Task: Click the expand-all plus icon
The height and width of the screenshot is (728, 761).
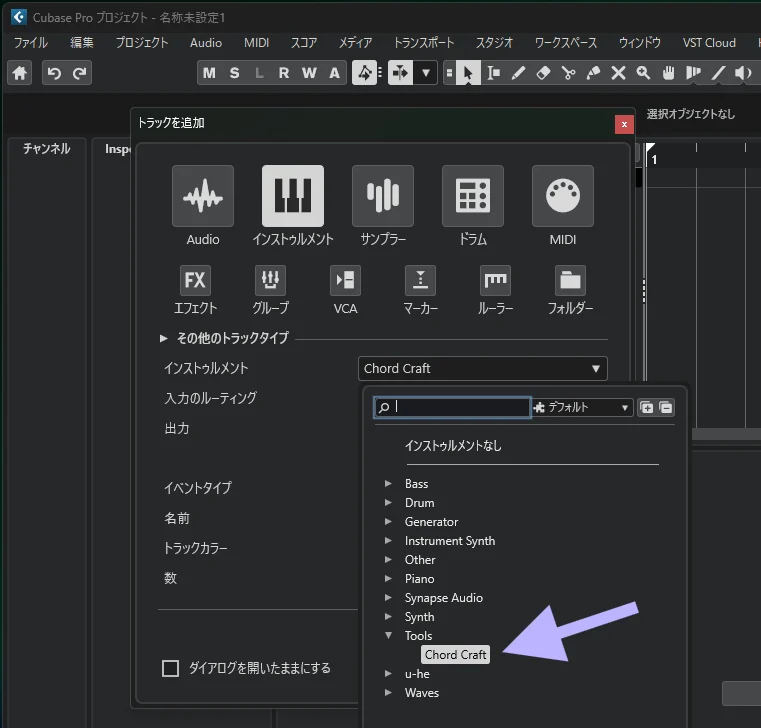Action: point(646,407)
